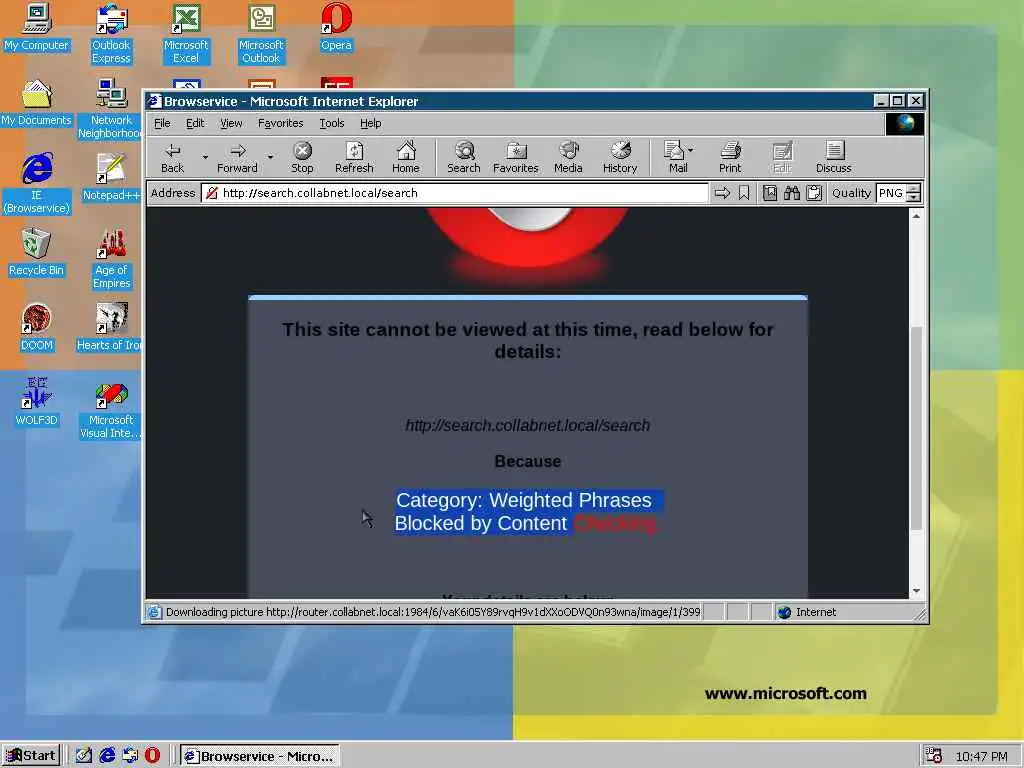Select the Opera desktop shortcut
Viewport: 1024px width, 768px height.
(336, 27)
